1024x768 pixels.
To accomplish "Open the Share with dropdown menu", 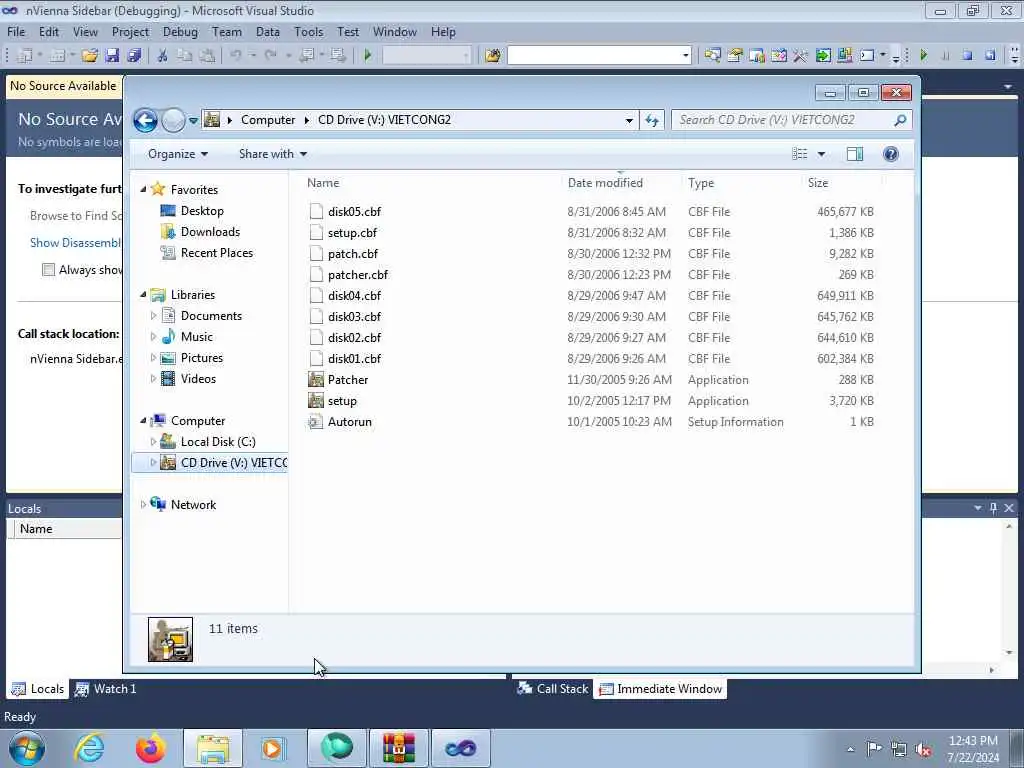I will (272, 153).
